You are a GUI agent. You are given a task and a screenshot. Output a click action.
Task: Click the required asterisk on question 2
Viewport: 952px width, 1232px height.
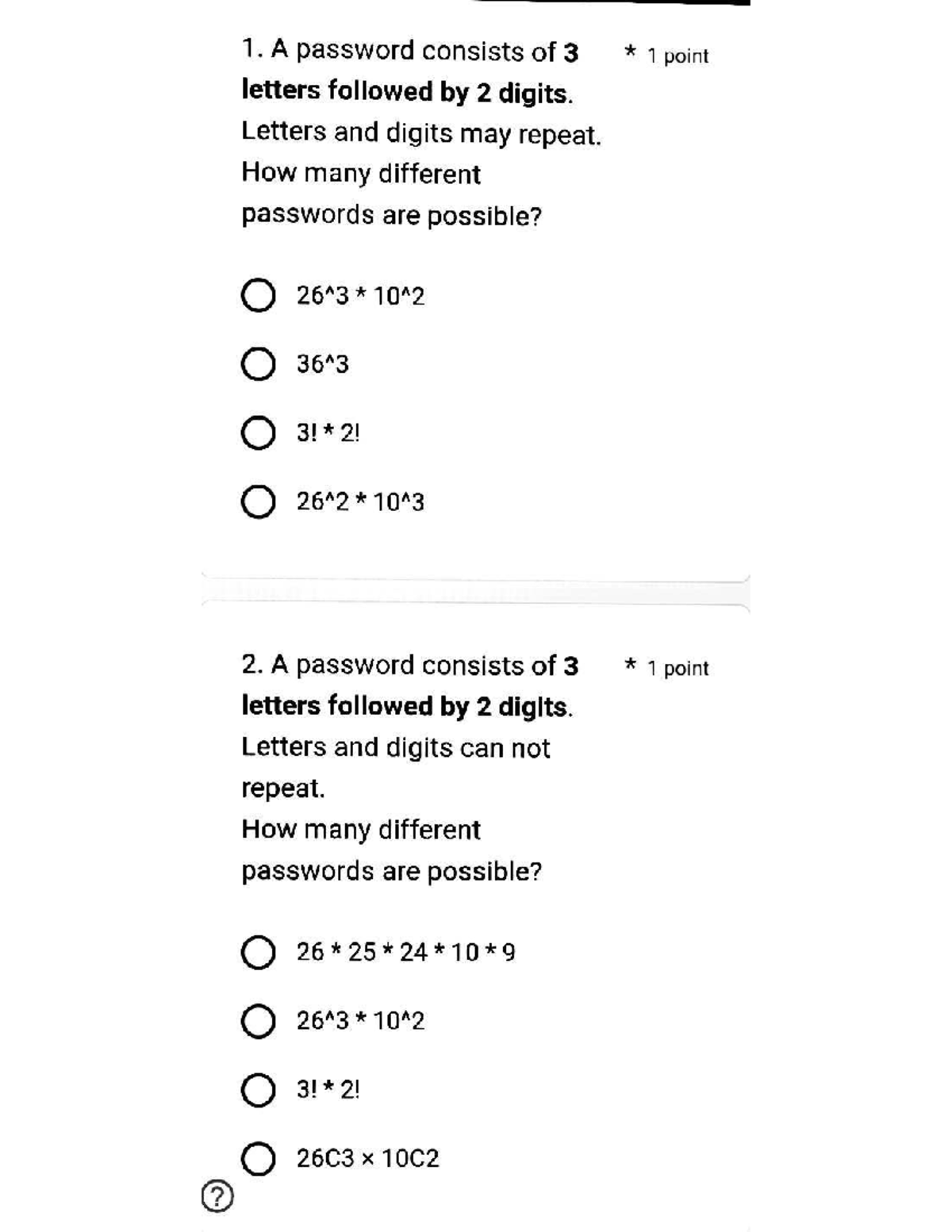(x=630, y=665)
